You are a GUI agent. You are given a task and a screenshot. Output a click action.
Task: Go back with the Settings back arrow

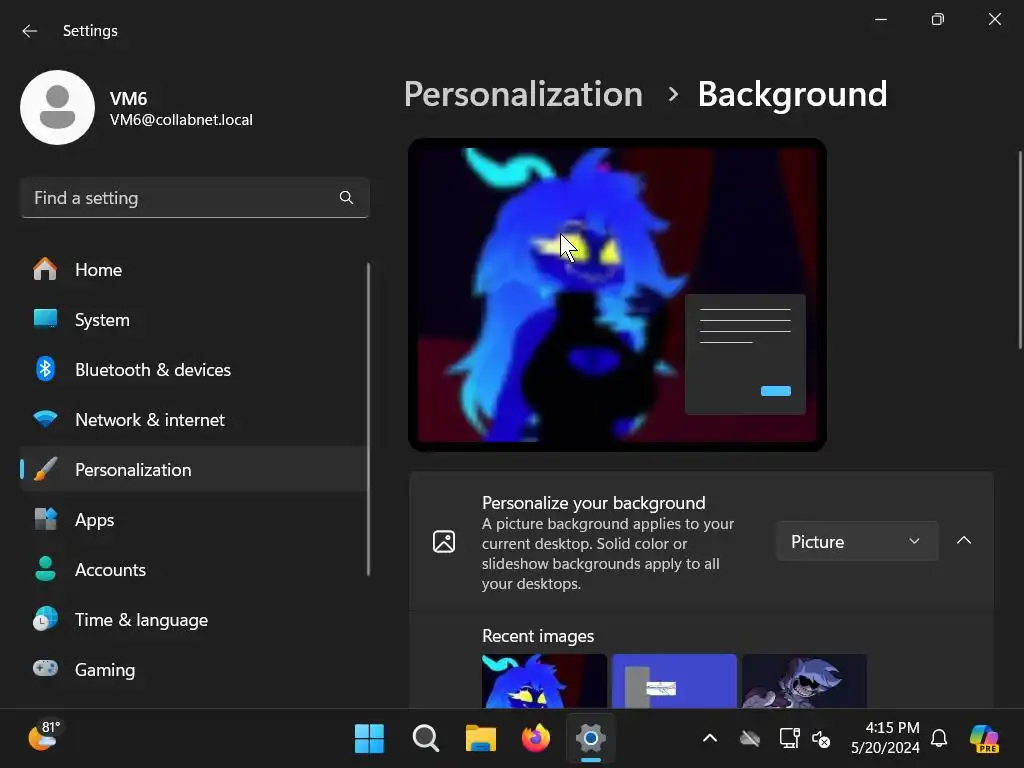[x=29, y=31]
